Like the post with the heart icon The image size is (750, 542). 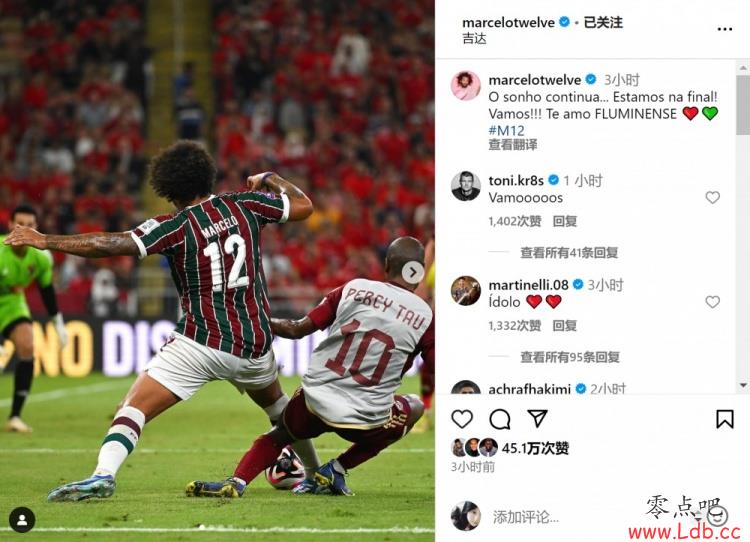(x=462, y=419)
